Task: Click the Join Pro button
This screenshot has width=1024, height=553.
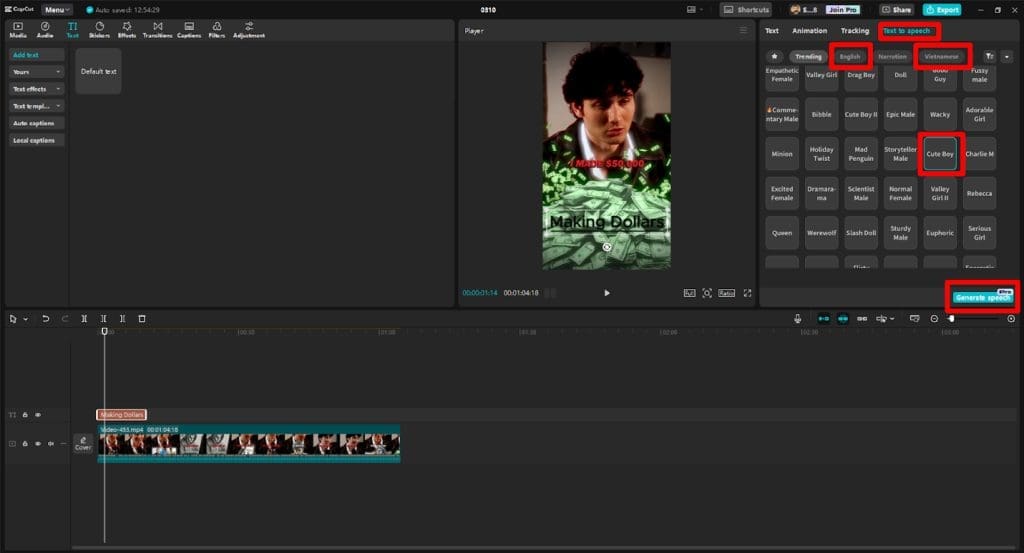Action: pos(842,10)
